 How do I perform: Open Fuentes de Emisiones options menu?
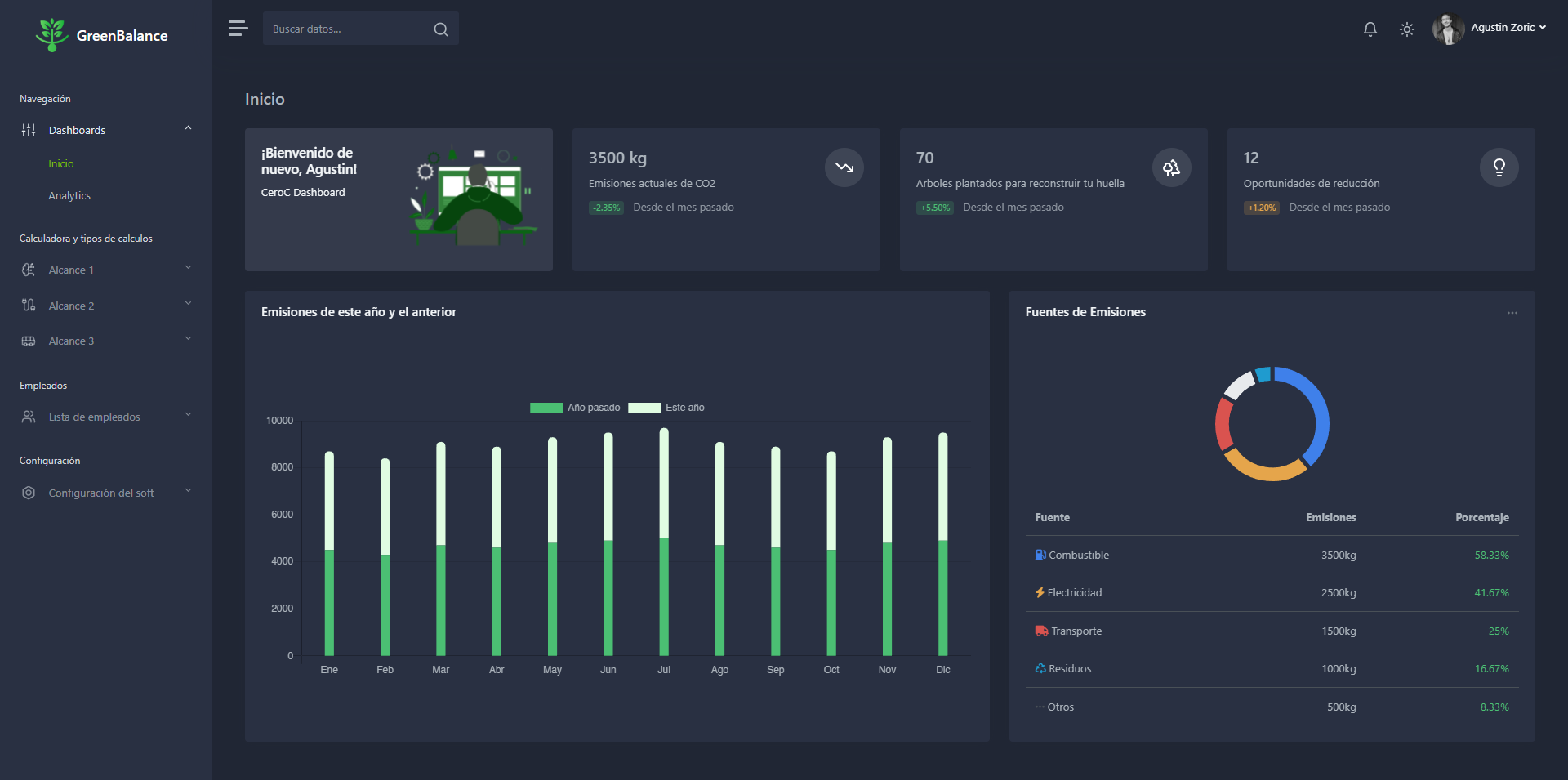[1512, 313]
